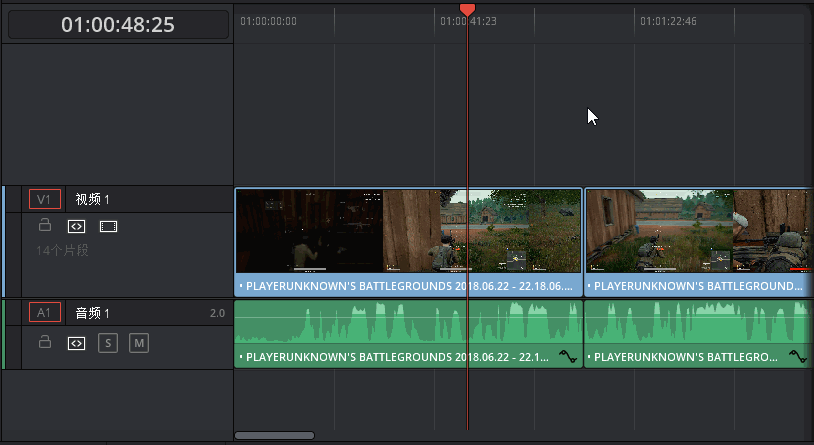Click the curve icon on the second audio clip
The width and height of the screenshot is (814, 445).
pos(798,357)
